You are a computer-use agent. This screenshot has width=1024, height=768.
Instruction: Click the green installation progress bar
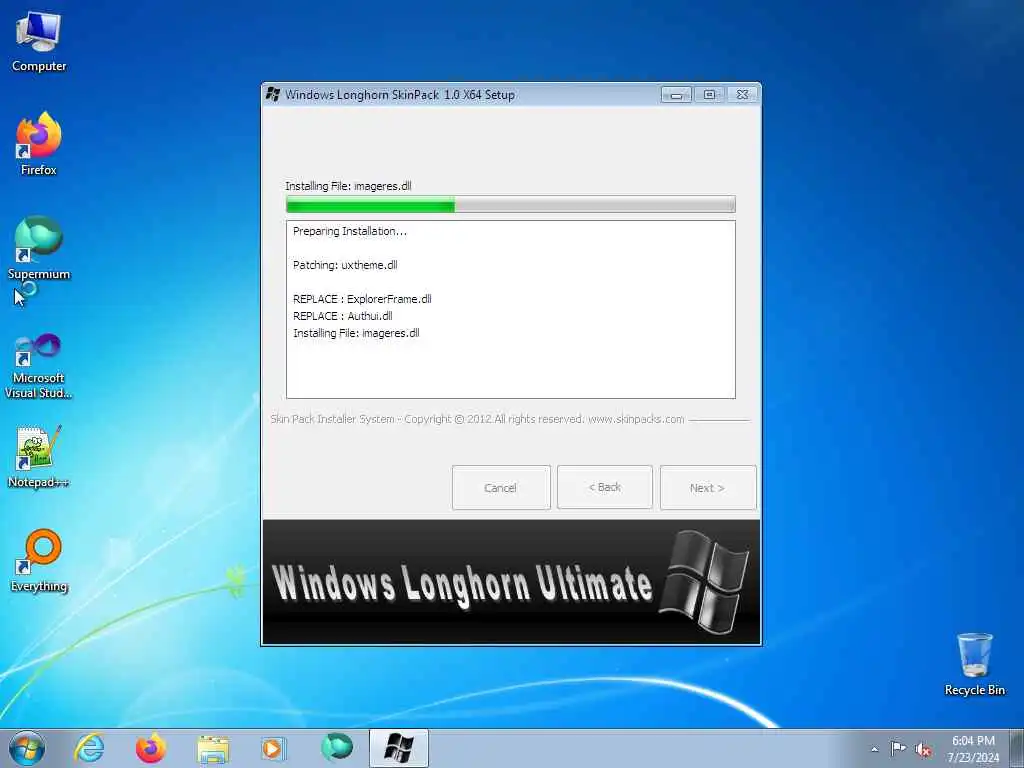point(511,205)
